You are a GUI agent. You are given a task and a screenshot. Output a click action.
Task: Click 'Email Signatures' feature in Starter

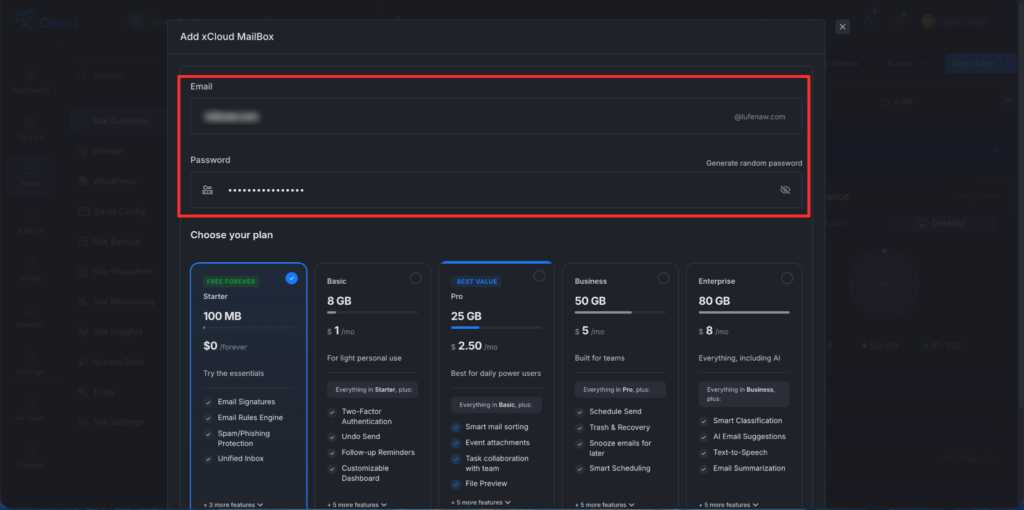click(246, 402)
